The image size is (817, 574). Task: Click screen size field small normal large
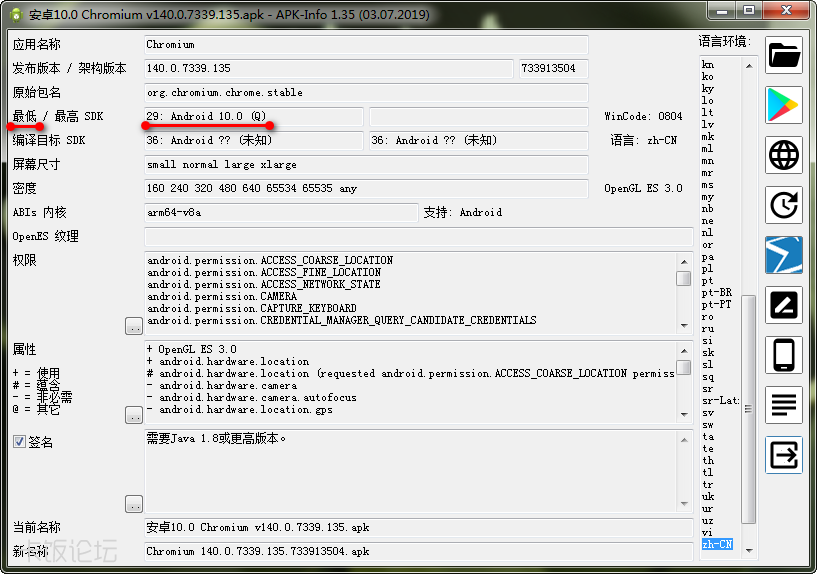[x=366, y=164]
